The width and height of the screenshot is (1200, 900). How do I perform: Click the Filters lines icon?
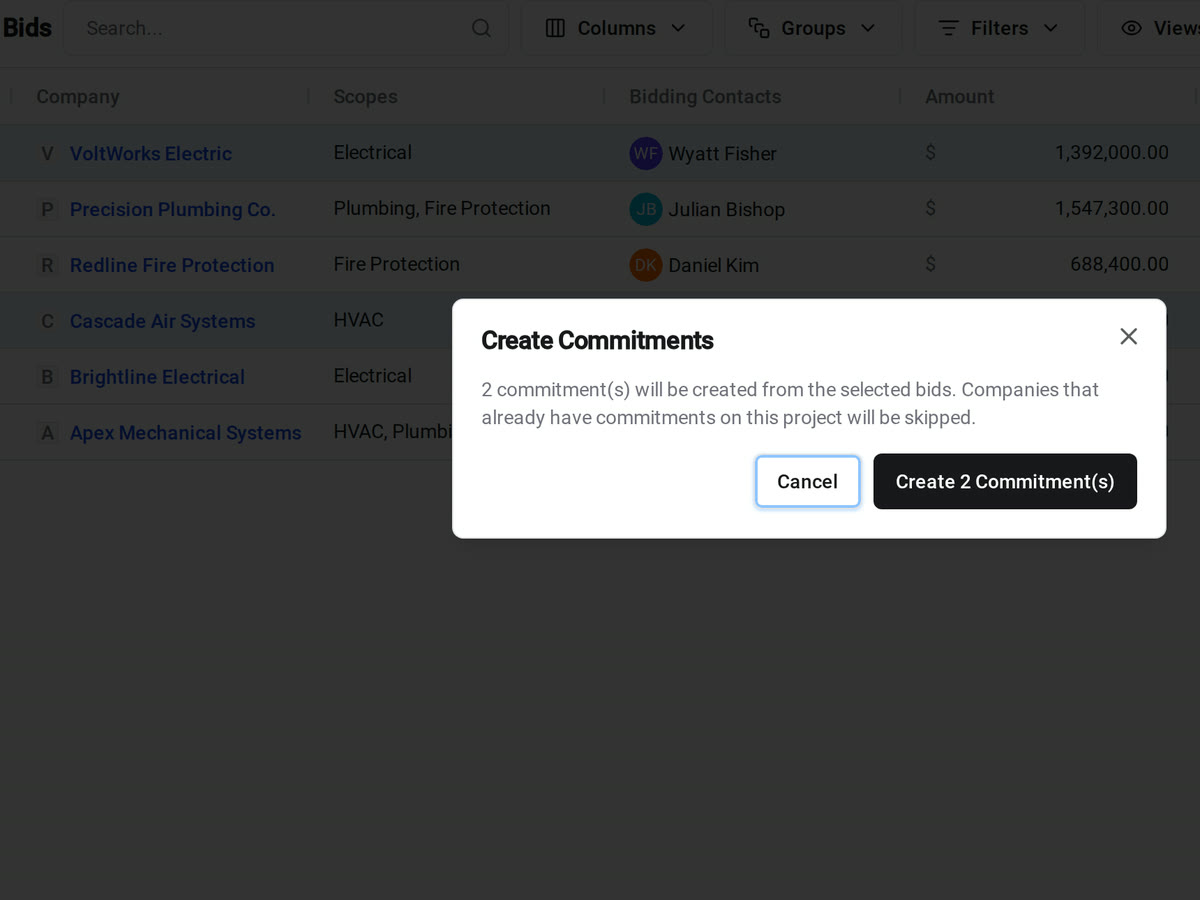point(949,28)
